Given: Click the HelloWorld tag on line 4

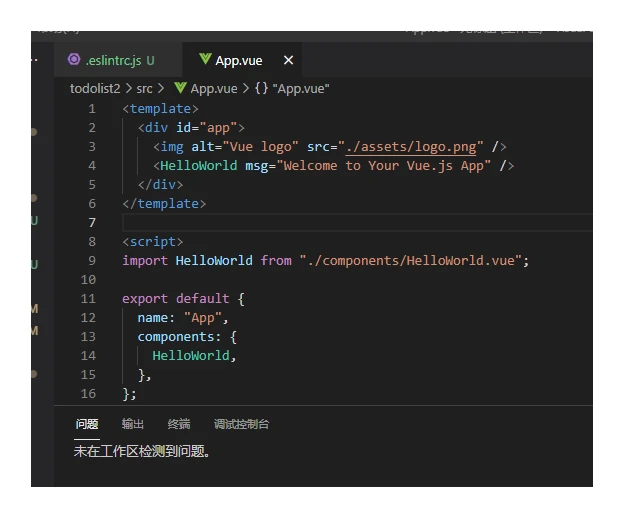Looking at the screenshot, I should [x=199, y=165].
